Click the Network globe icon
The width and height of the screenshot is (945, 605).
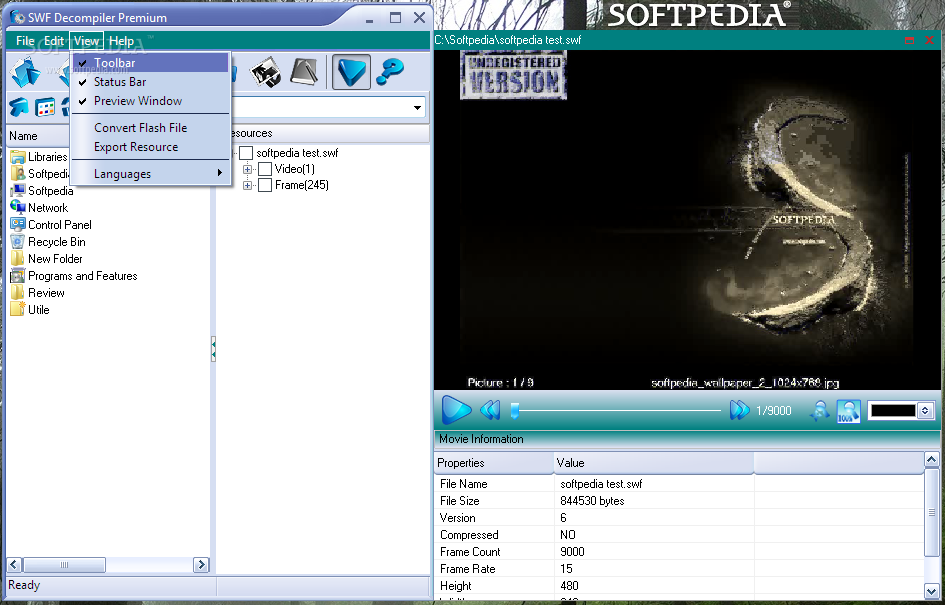click(18, 207)
